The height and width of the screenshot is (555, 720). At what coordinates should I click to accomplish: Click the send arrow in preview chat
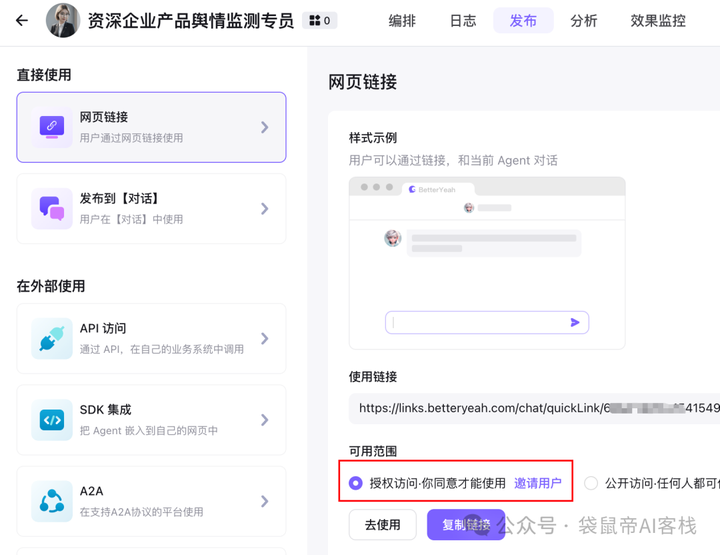pos(575,322)
